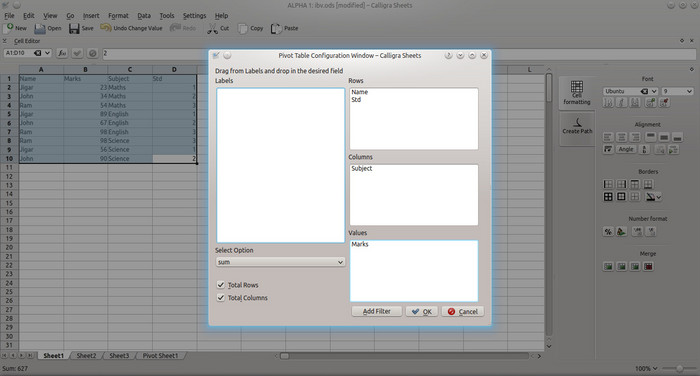Toggle the Total Rows checkbox

click(x=221, y=284)
